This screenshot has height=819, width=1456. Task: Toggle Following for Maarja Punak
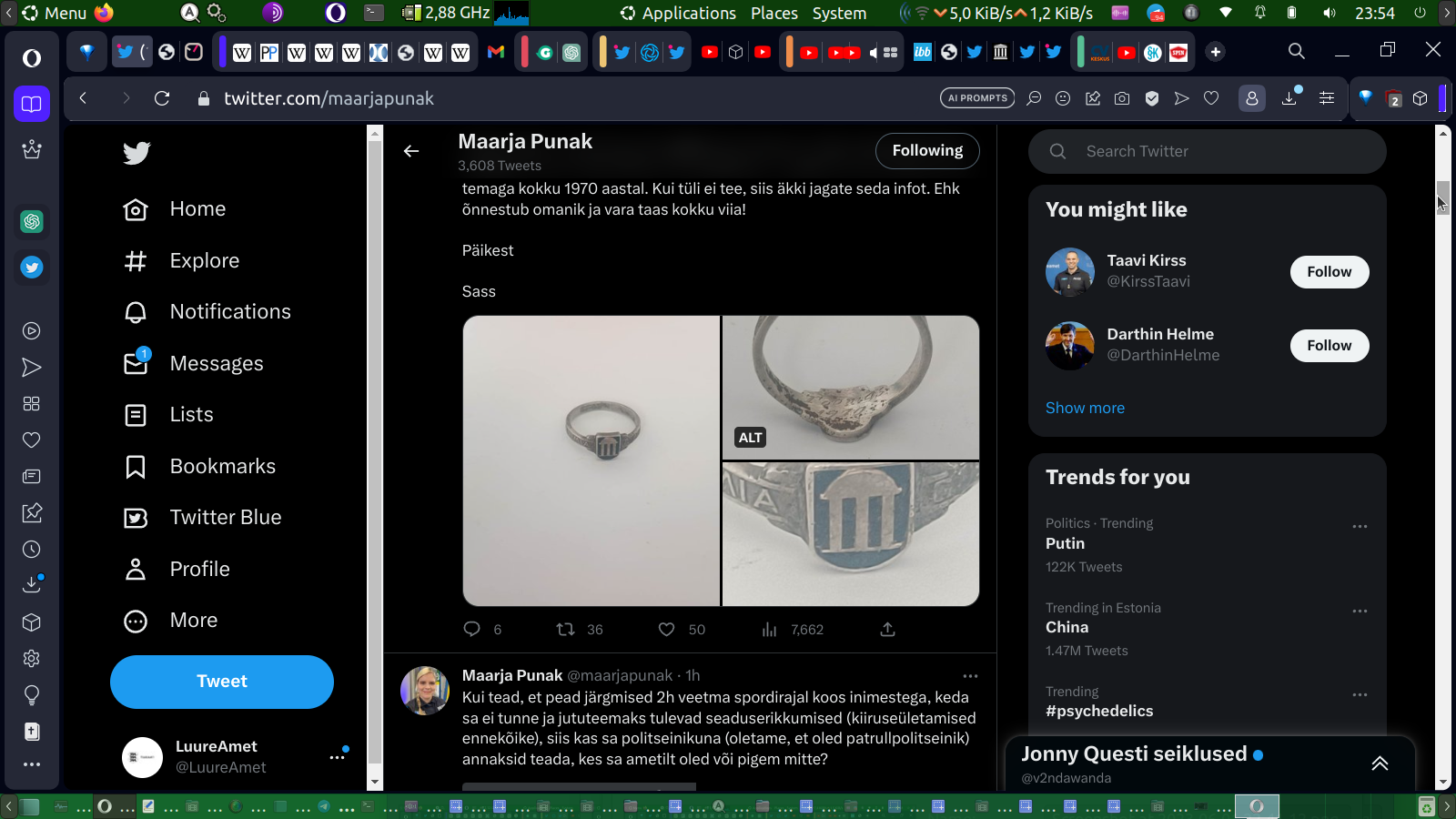[x=927, y=151]
